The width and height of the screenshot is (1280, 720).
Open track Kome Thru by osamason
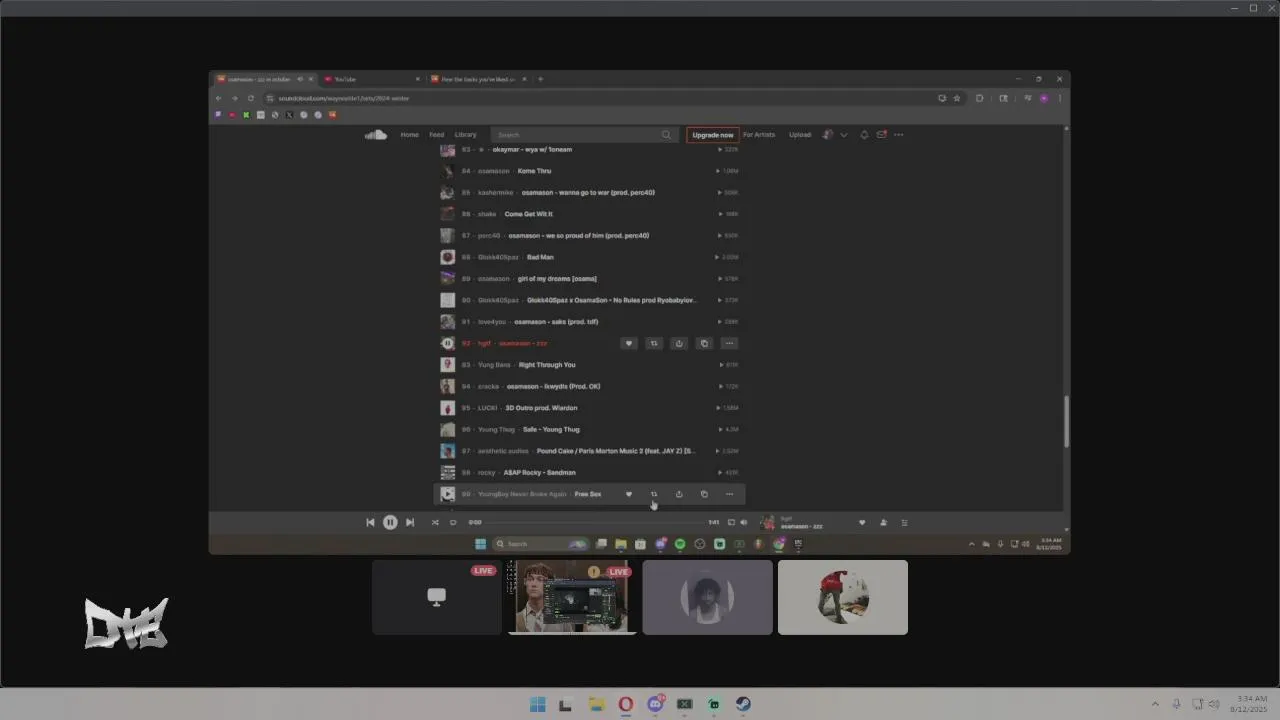pyautogui.click(x=534, y=171)
